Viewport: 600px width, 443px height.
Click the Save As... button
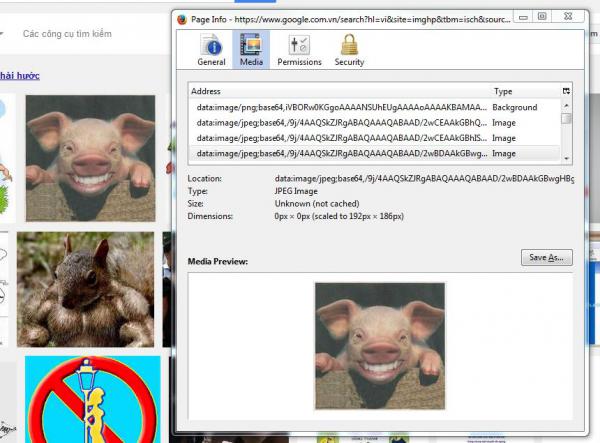click(x=546, y=257)
